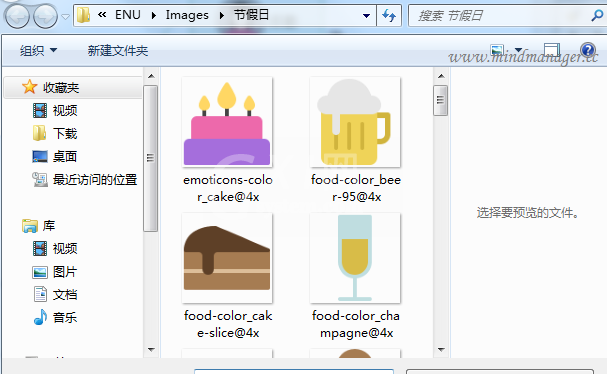607x374 pixels.
Task: Expand the arrow after Images breadcrumb
Action: pyautogui.click(x=221, y=15)
